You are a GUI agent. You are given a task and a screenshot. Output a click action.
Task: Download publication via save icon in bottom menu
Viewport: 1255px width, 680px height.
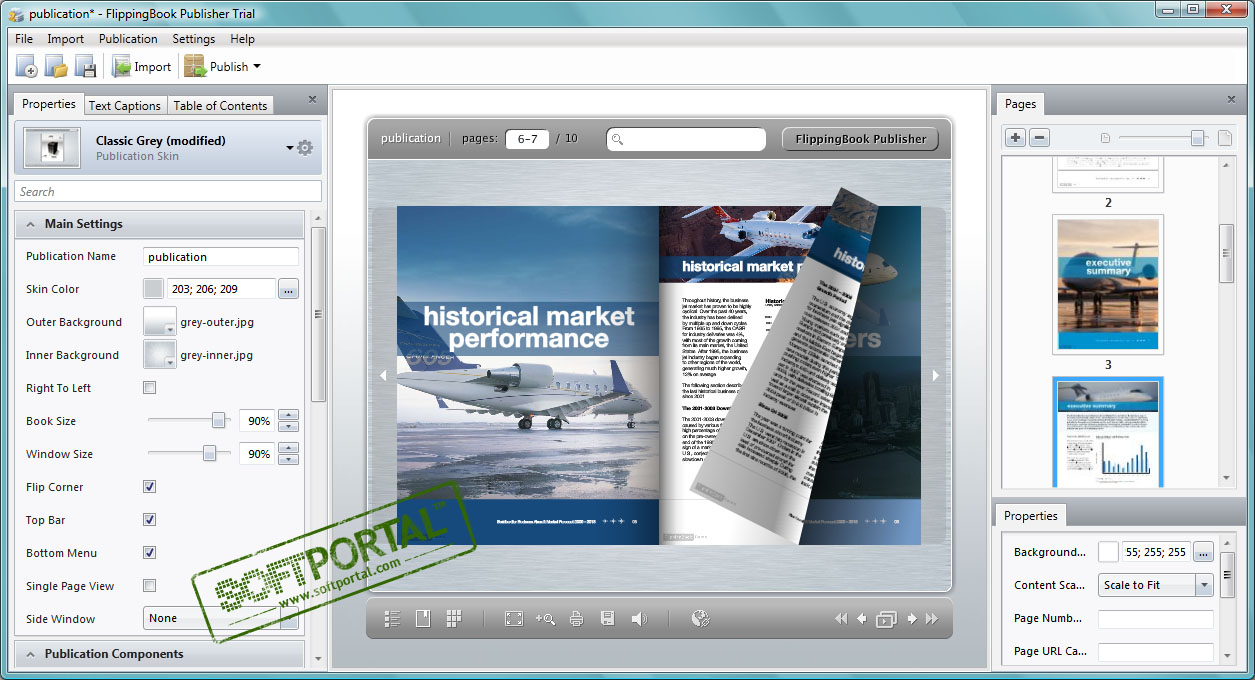click(607, 619)
